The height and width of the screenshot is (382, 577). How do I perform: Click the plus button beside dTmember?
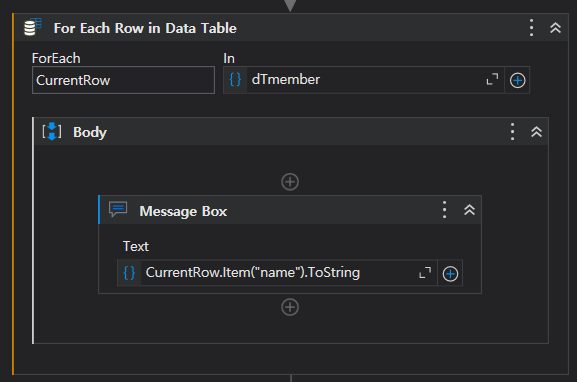coord(517,80)
